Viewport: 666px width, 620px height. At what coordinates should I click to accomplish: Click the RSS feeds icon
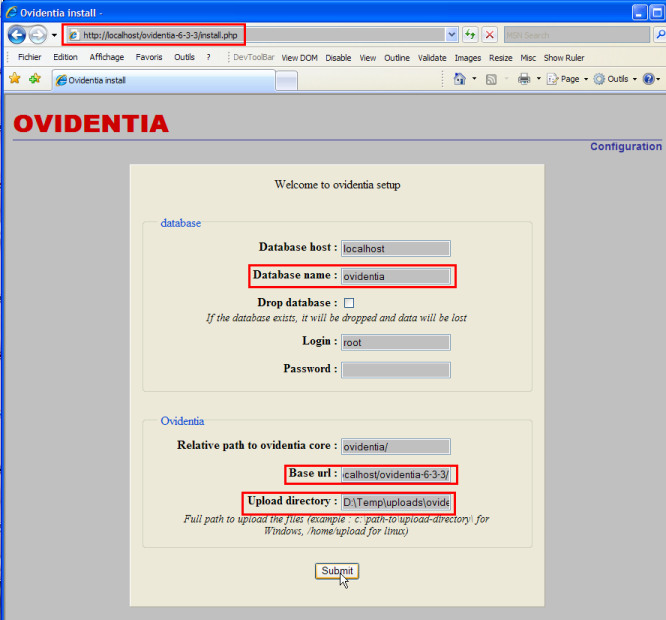[x=491, y=79]
